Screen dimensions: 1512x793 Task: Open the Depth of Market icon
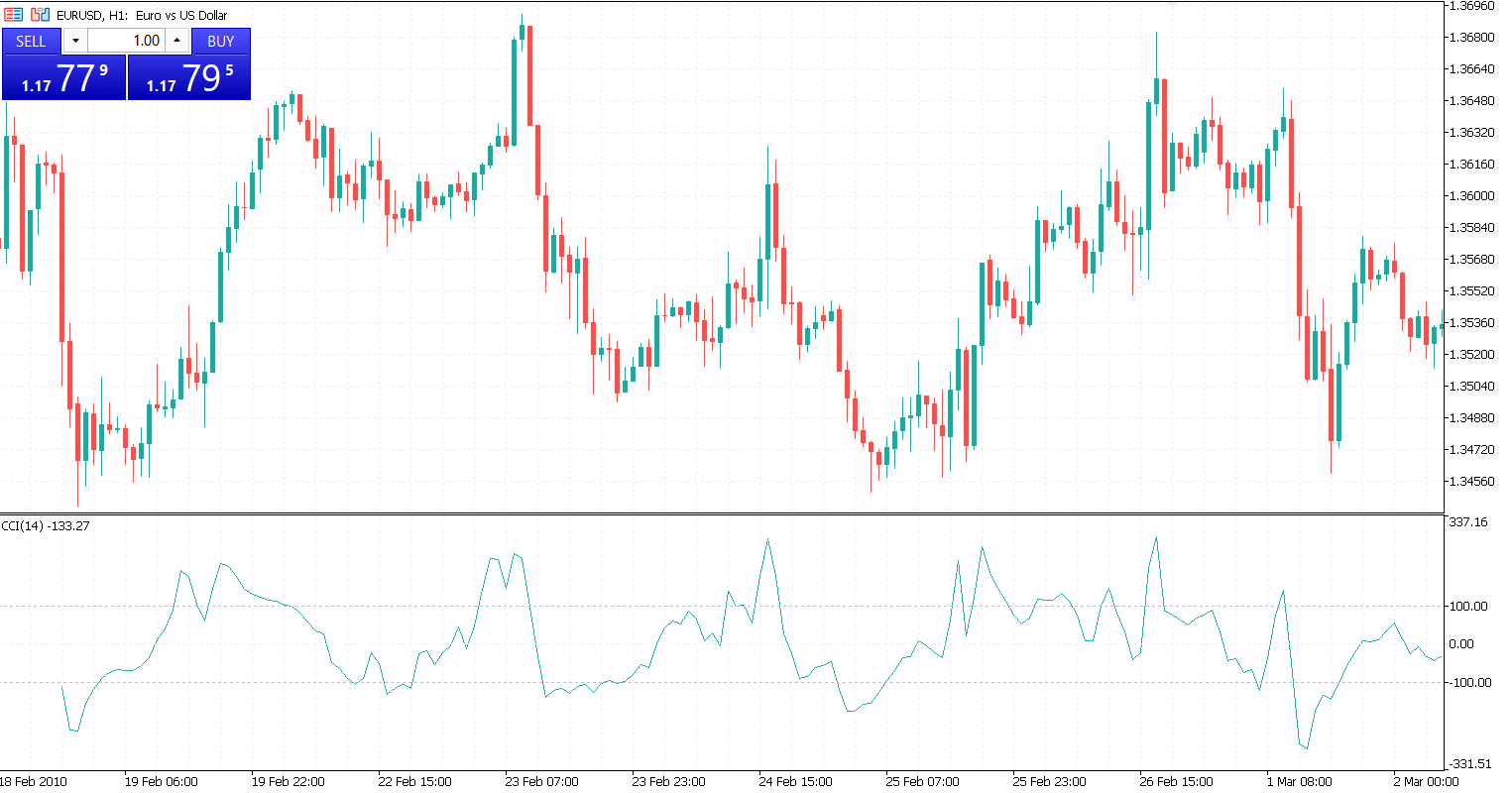pyautogui.click(x=40, y=15)
